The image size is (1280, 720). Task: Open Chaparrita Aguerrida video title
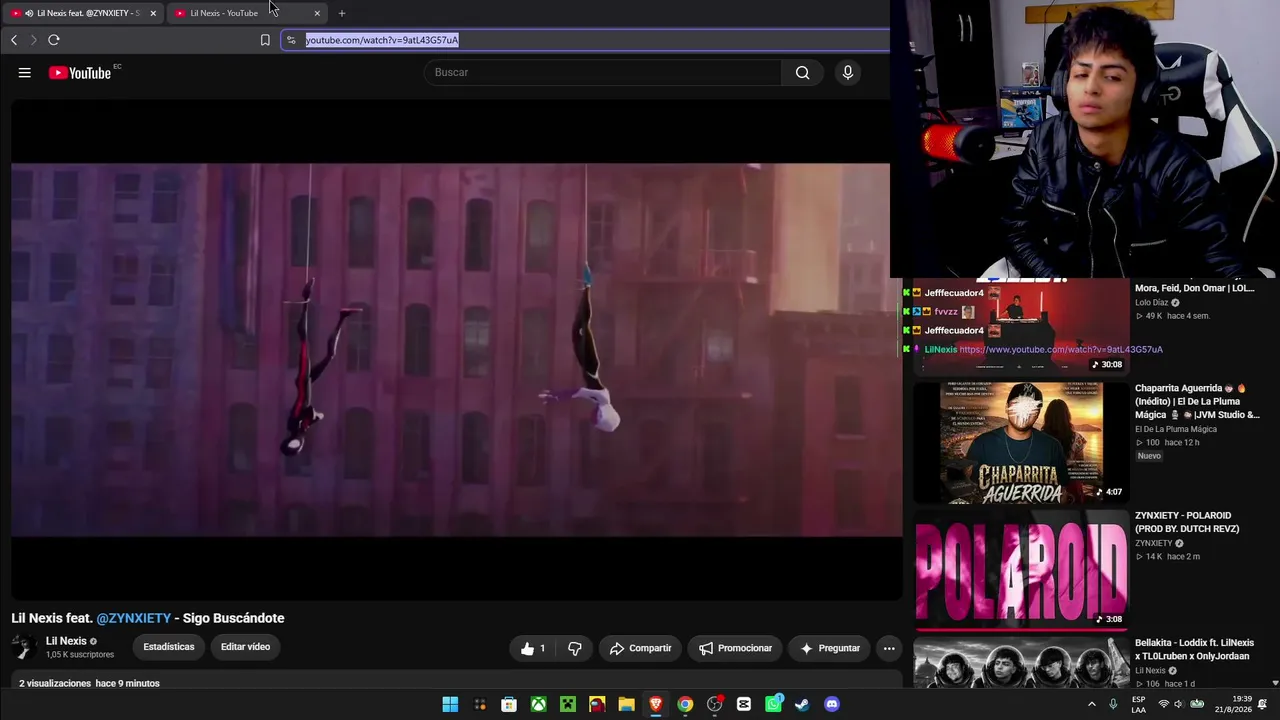click(1197, 401)
